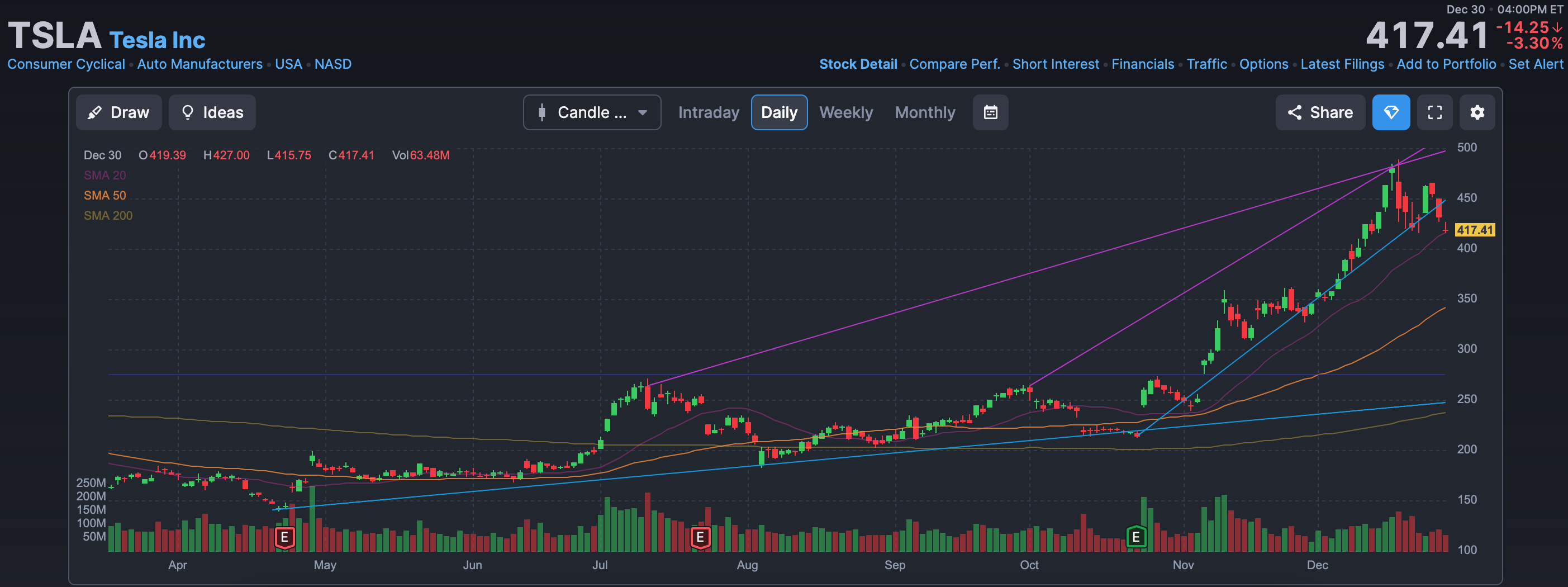Toggle the SMA 50 legend label
1568x587 pixels.
pos(104,196)
